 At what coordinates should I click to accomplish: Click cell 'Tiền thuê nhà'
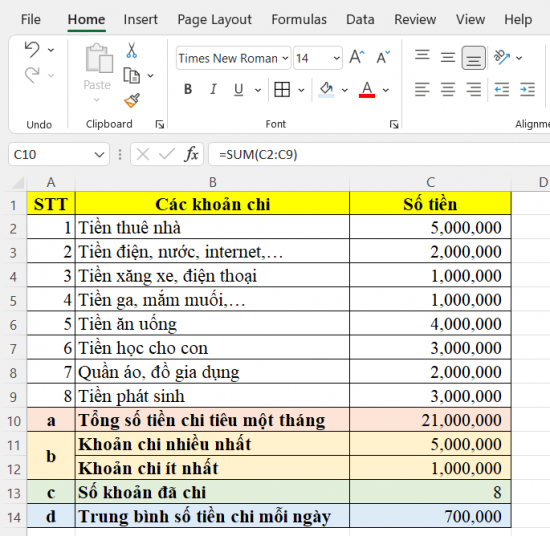(x=212, y=227)
